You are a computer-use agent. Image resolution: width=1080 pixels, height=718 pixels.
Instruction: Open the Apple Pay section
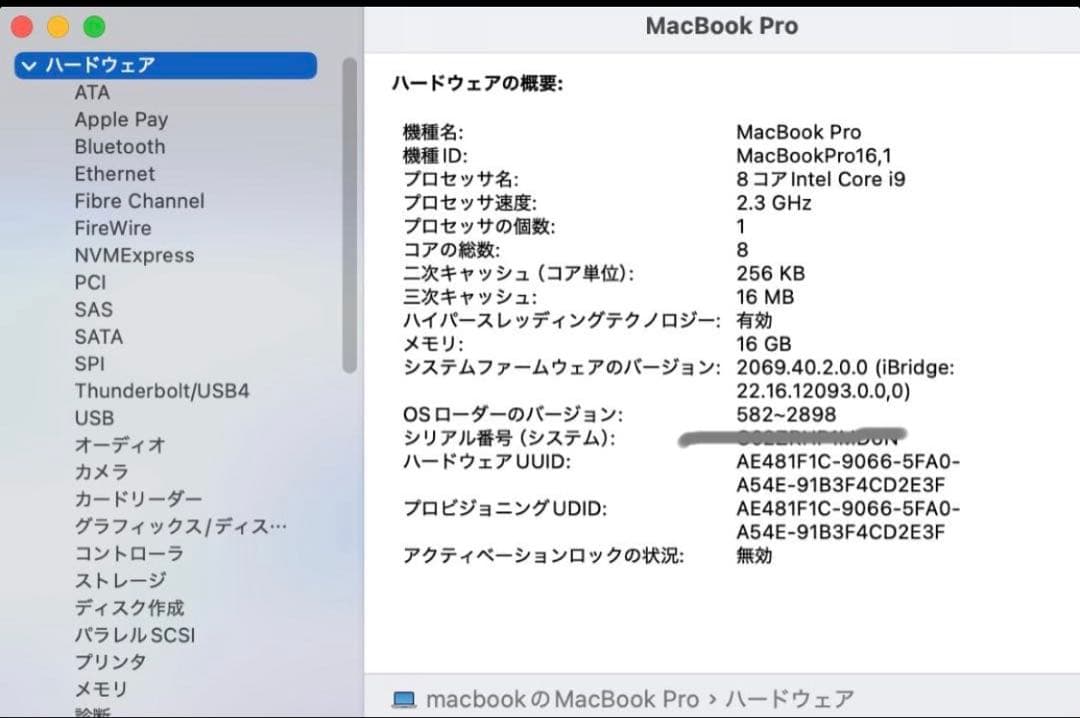coord(120,119)
